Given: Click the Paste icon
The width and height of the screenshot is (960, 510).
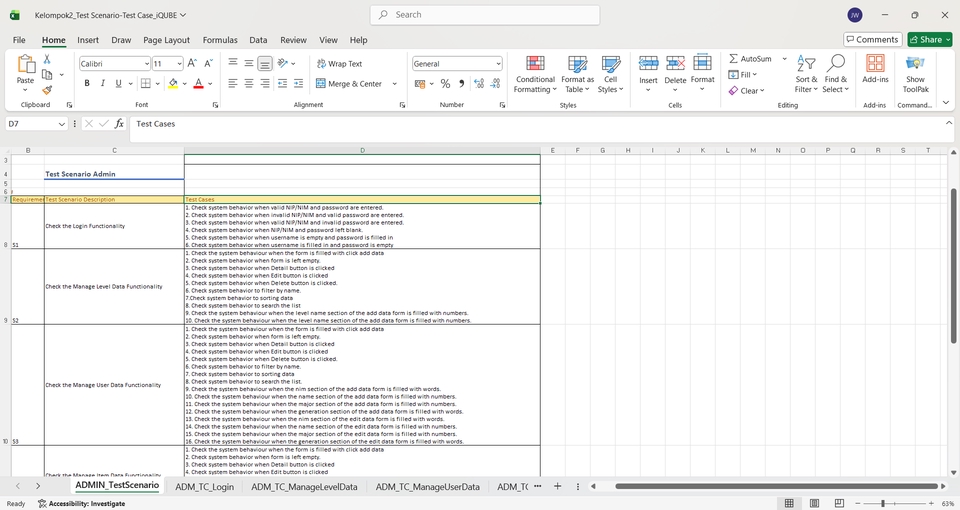Looking at the screenshot, I should click(25, 64).
